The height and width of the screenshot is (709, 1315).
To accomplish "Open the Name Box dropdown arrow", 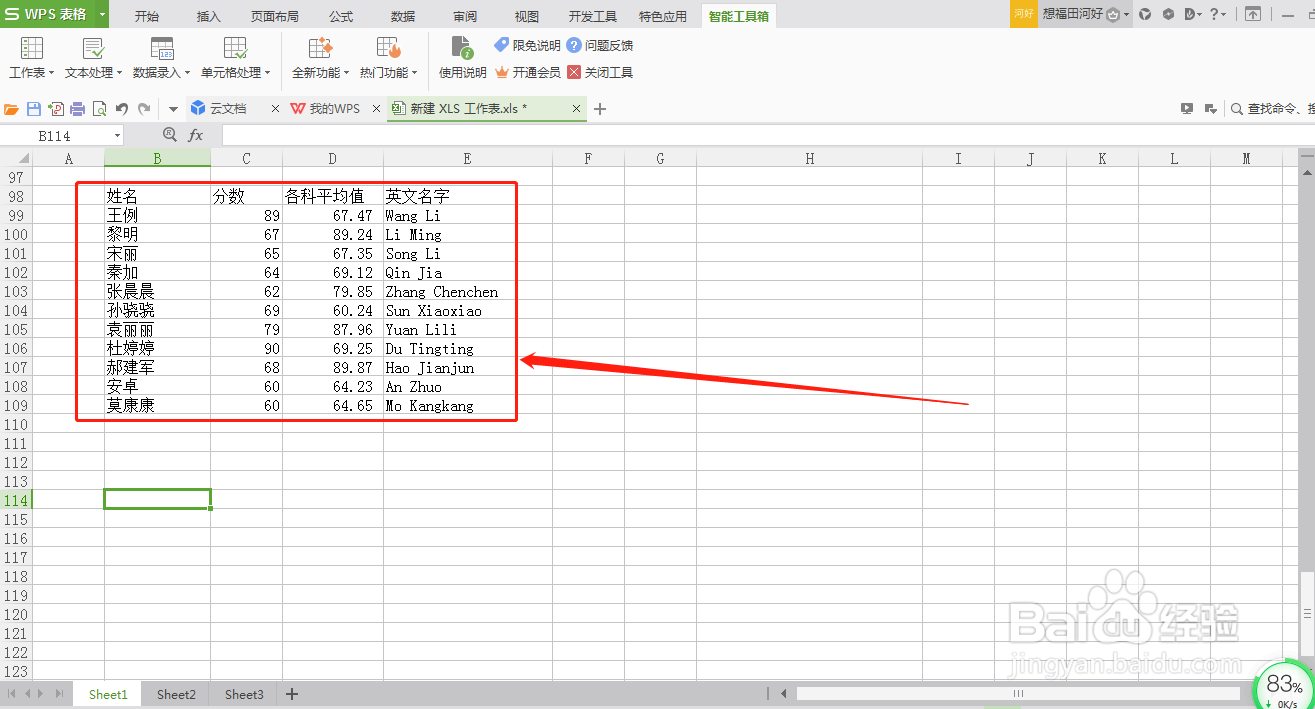I will pos(118,135).
